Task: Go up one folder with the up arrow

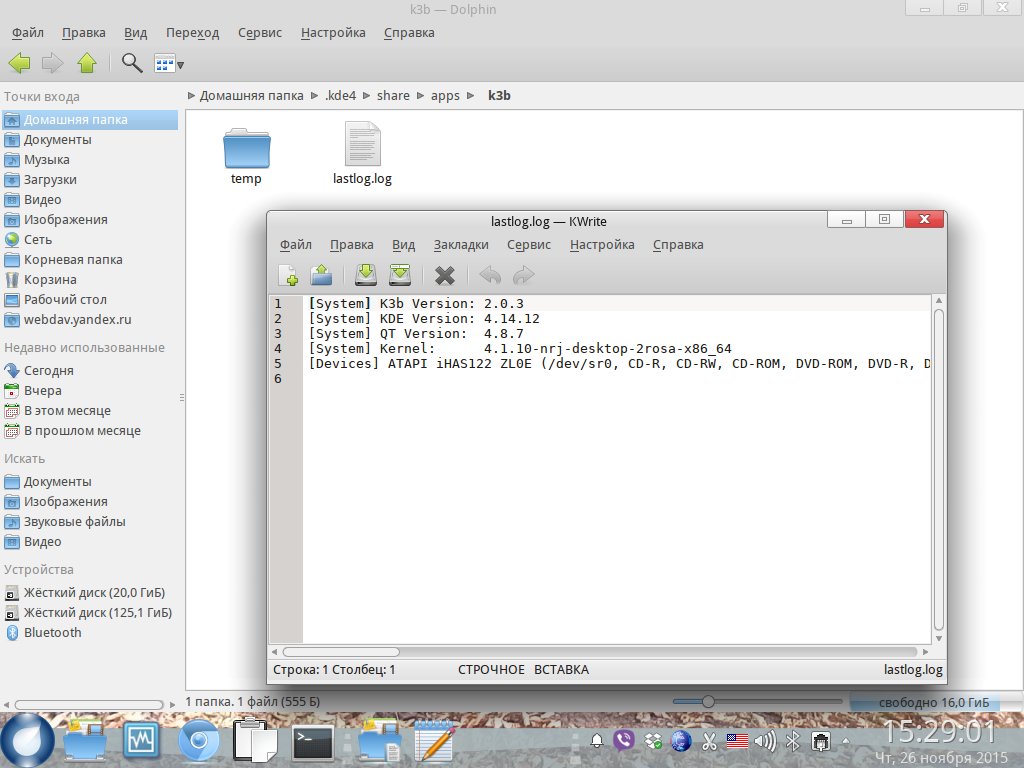Action: [87, 63]
